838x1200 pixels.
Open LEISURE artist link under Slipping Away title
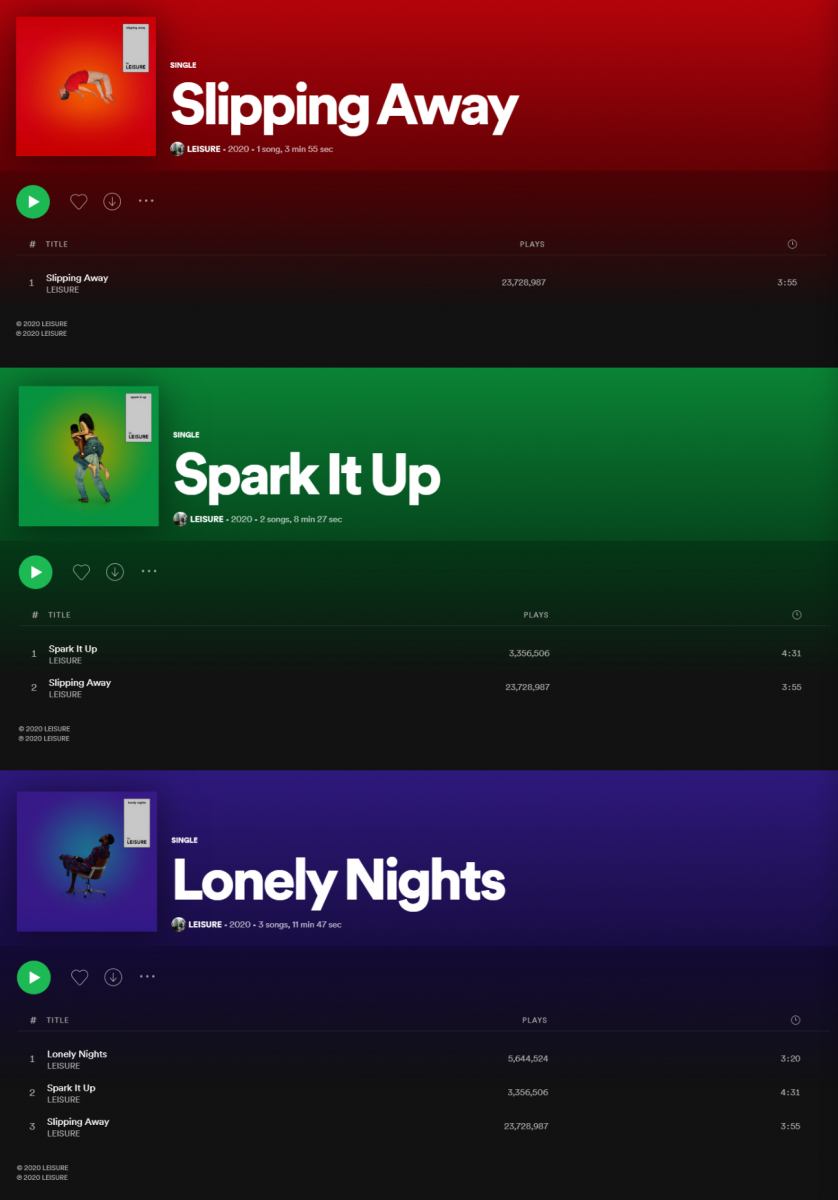[204, 149]
